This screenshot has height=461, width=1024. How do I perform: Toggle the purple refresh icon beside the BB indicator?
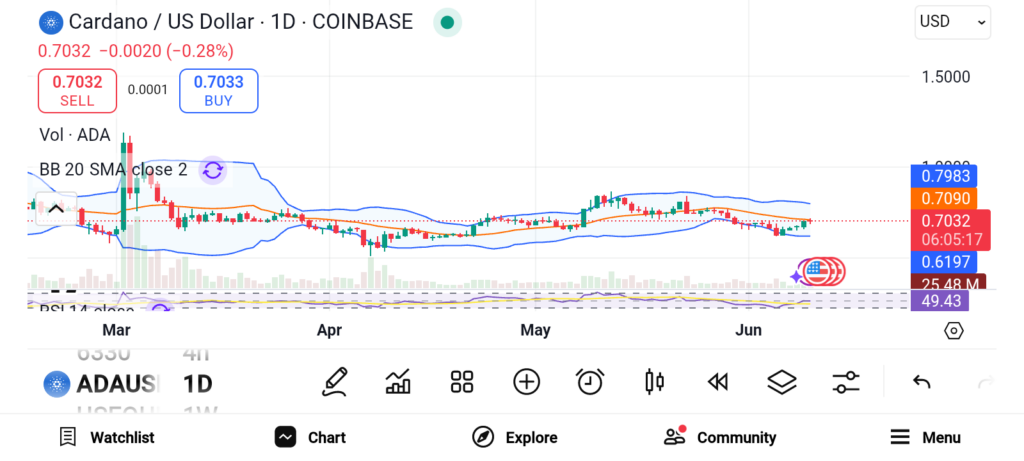tap(212, 170)
